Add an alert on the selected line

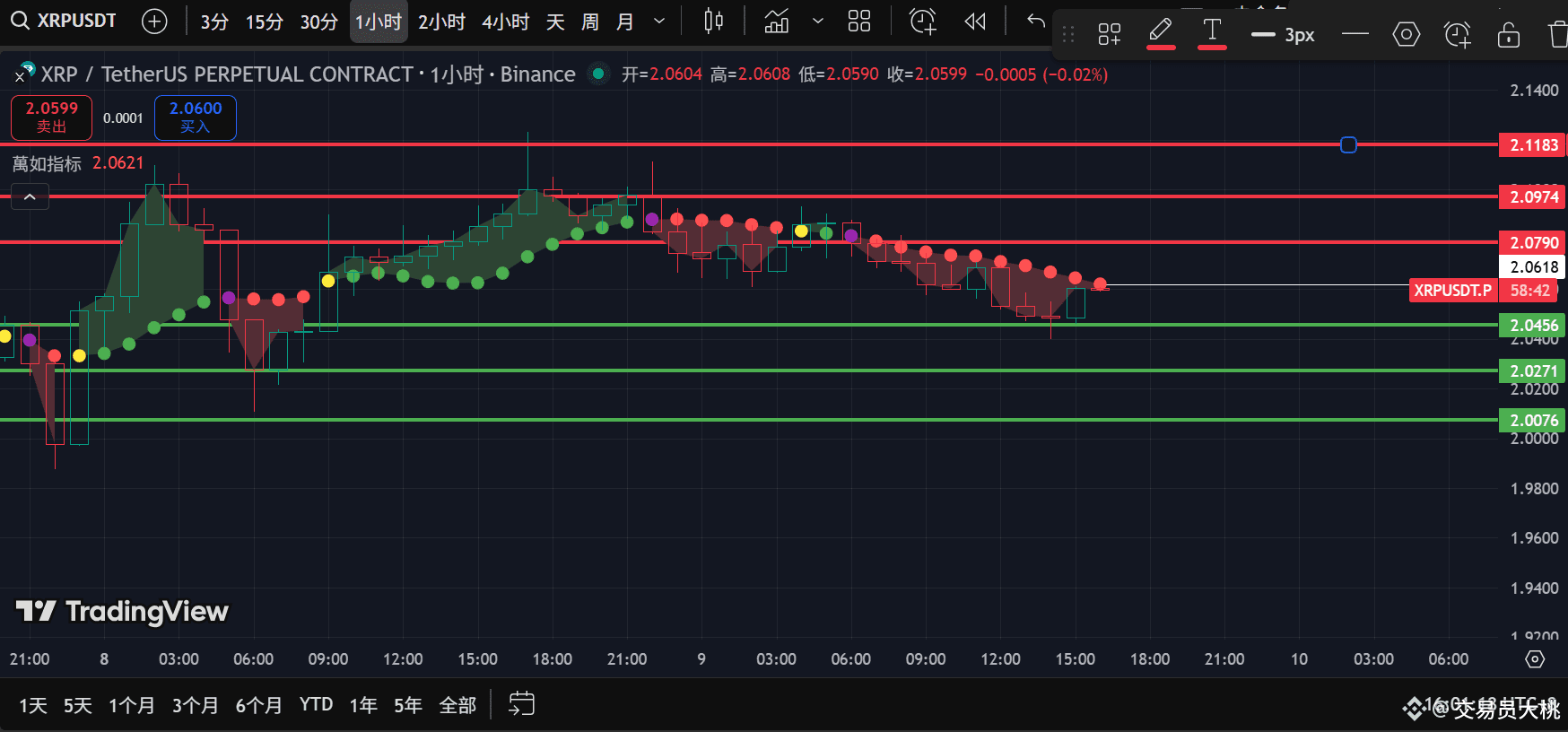point(1458,35)
